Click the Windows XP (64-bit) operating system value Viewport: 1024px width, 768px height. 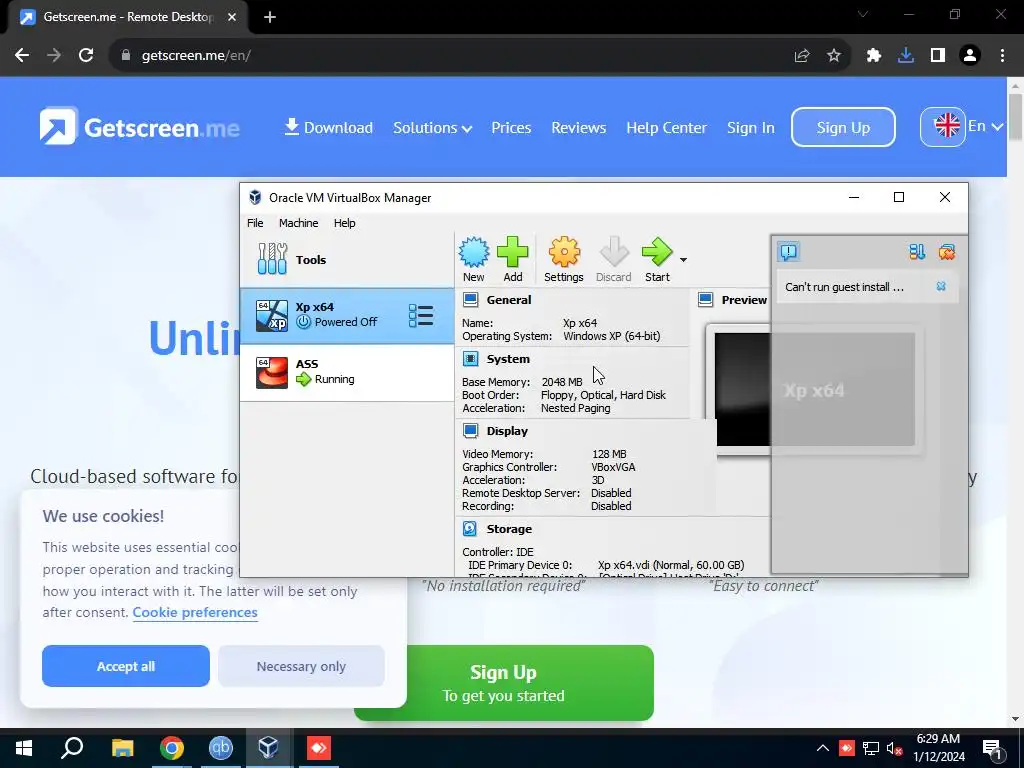[x=612, y=336]
